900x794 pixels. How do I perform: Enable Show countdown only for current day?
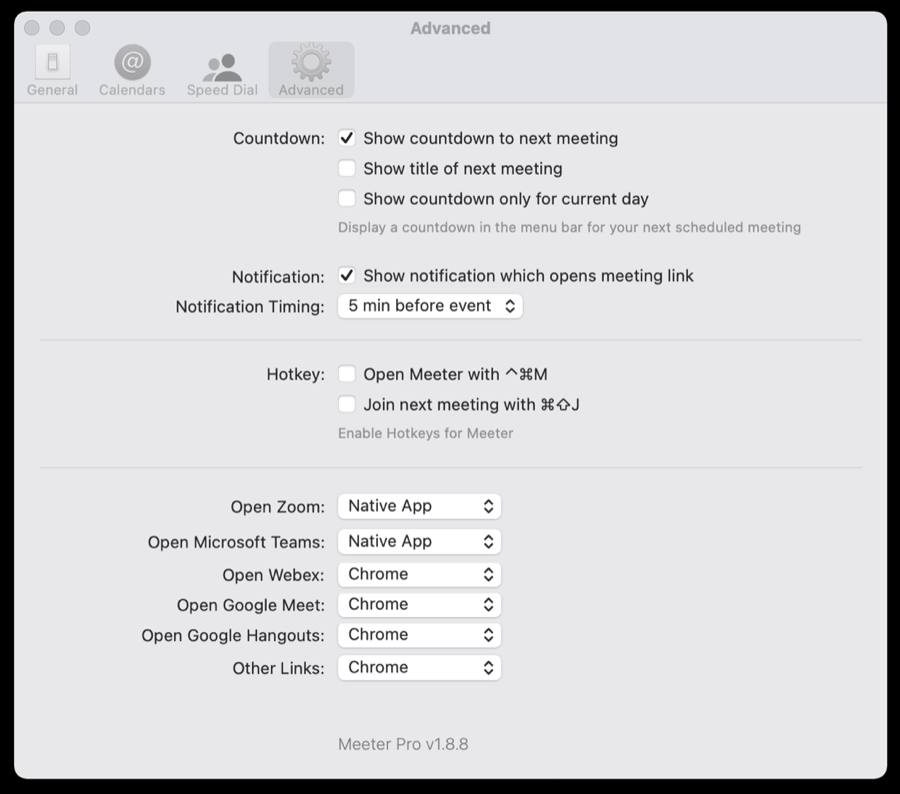[347, 198]
